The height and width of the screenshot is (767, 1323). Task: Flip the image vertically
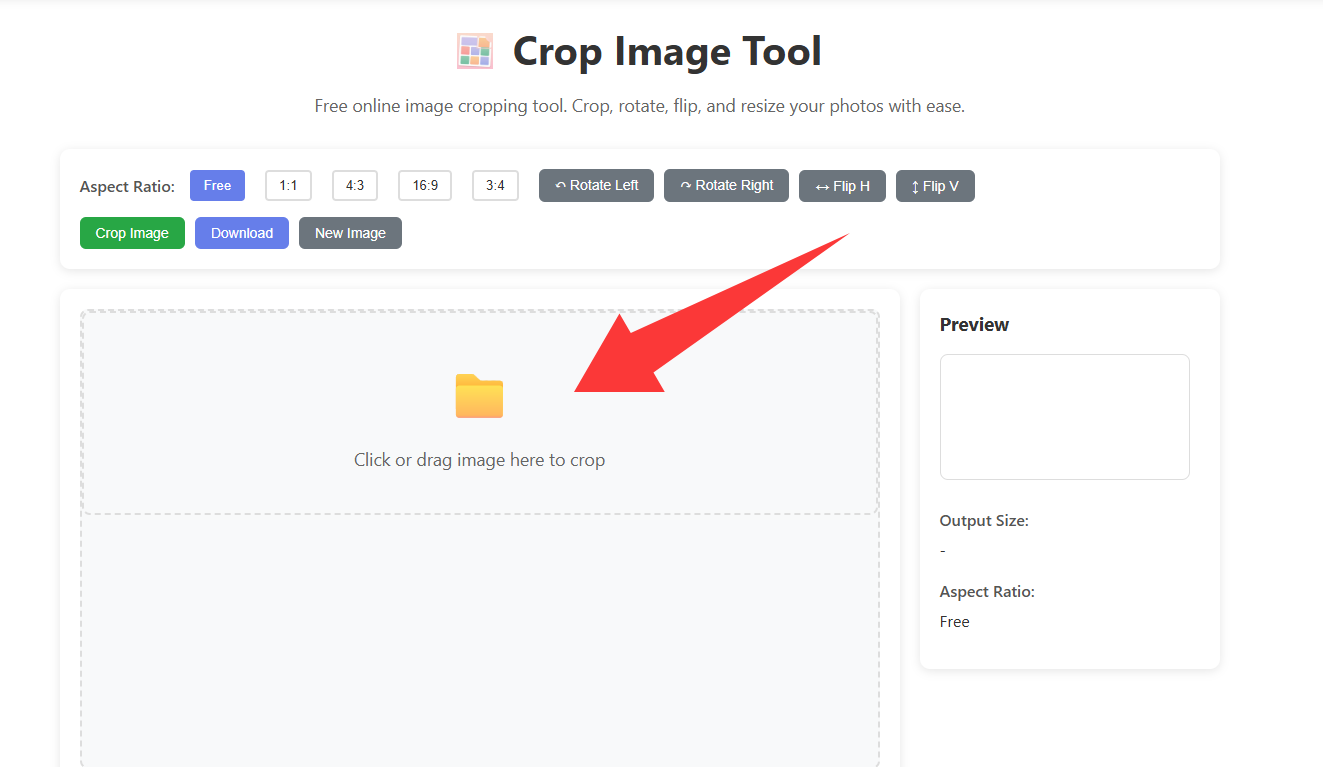[935, 186]
